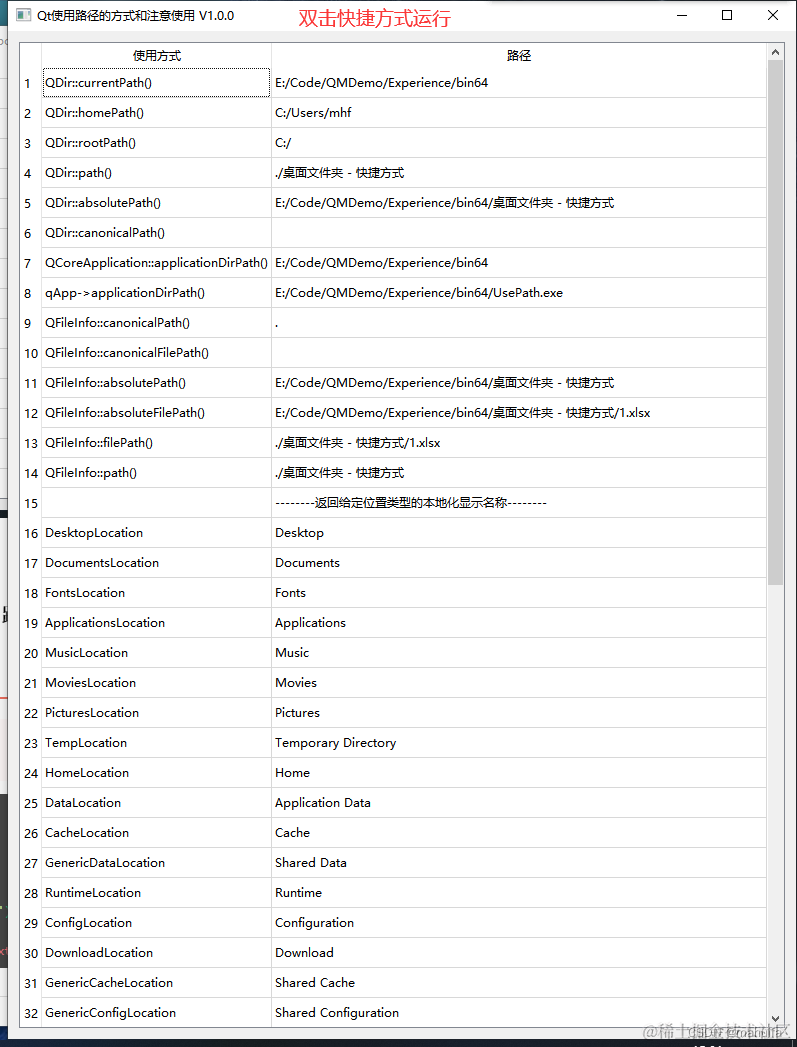Viewport: 797px width, 1047px height.
Task: Click the Shared Configuration value cell
Action: click(519, 1012)
